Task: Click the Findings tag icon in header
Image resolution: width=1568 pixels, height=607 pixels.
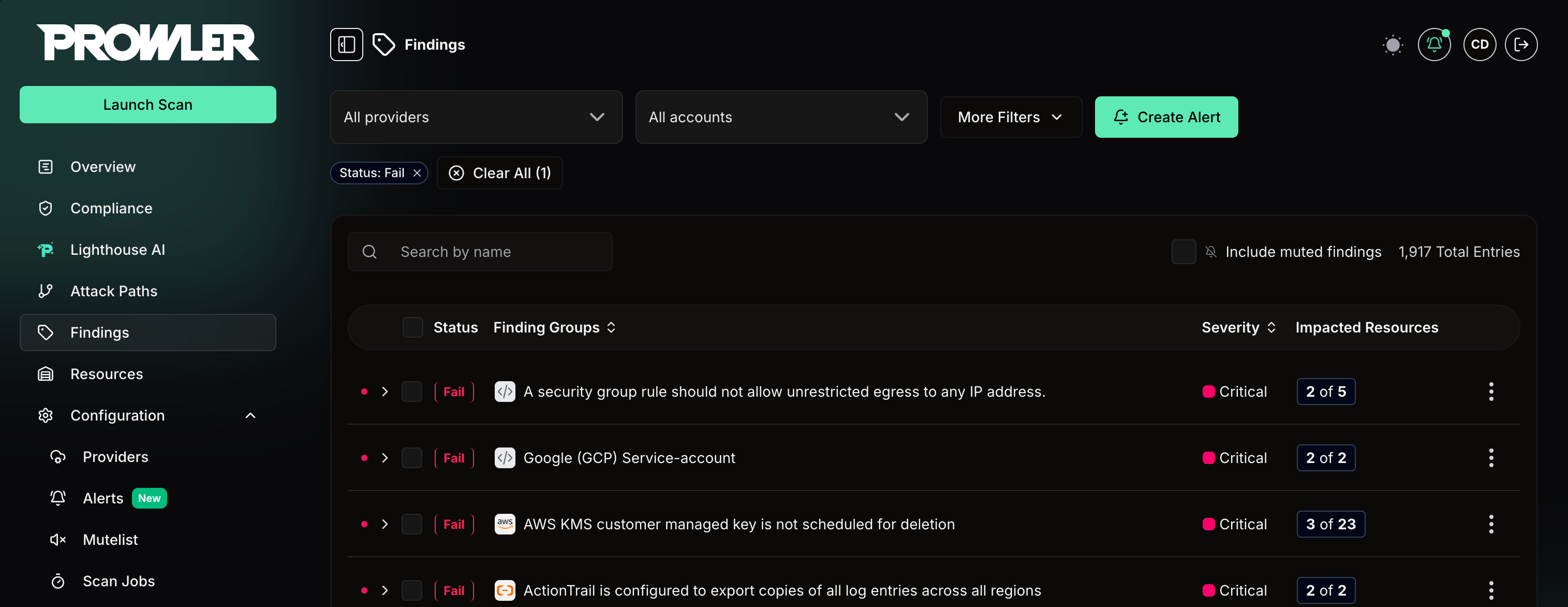Action: [383, 45]
